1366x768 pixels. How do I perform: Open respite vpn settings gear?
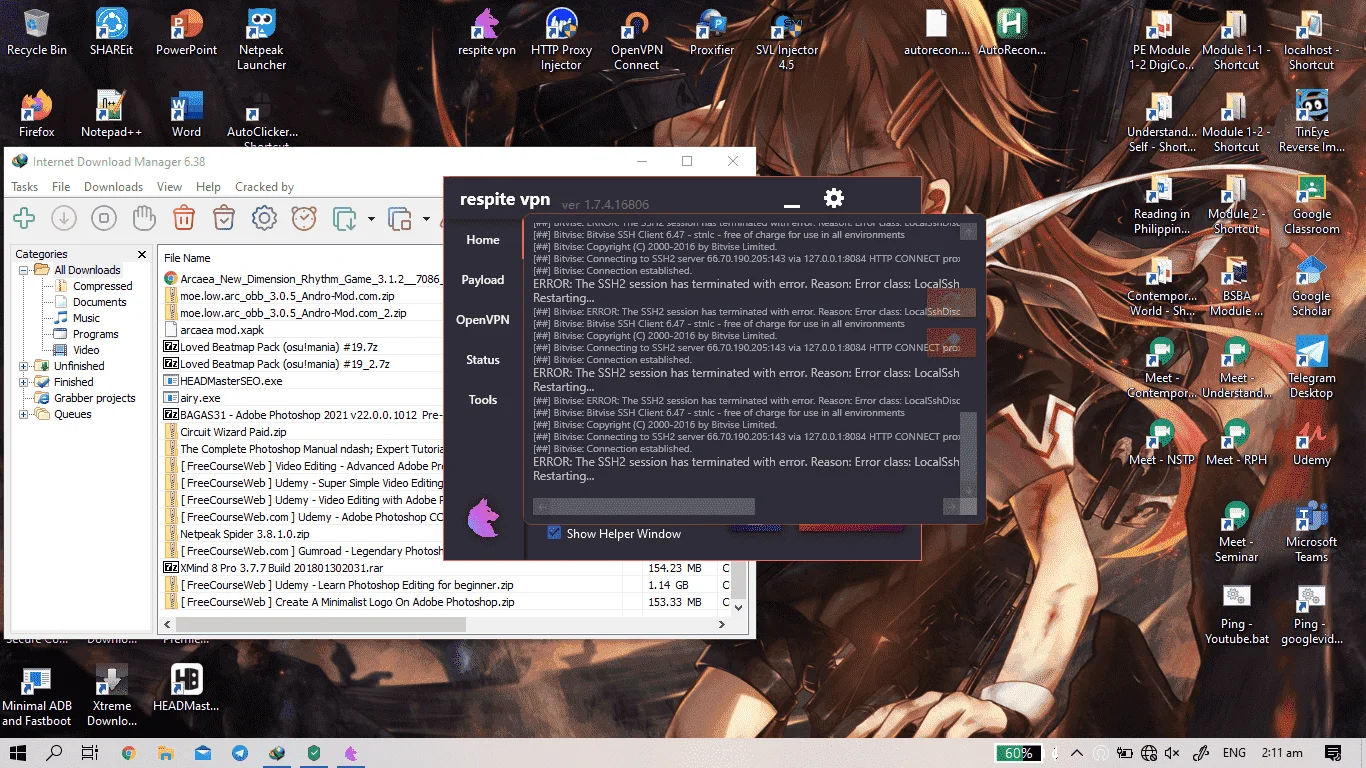point(834,198)
